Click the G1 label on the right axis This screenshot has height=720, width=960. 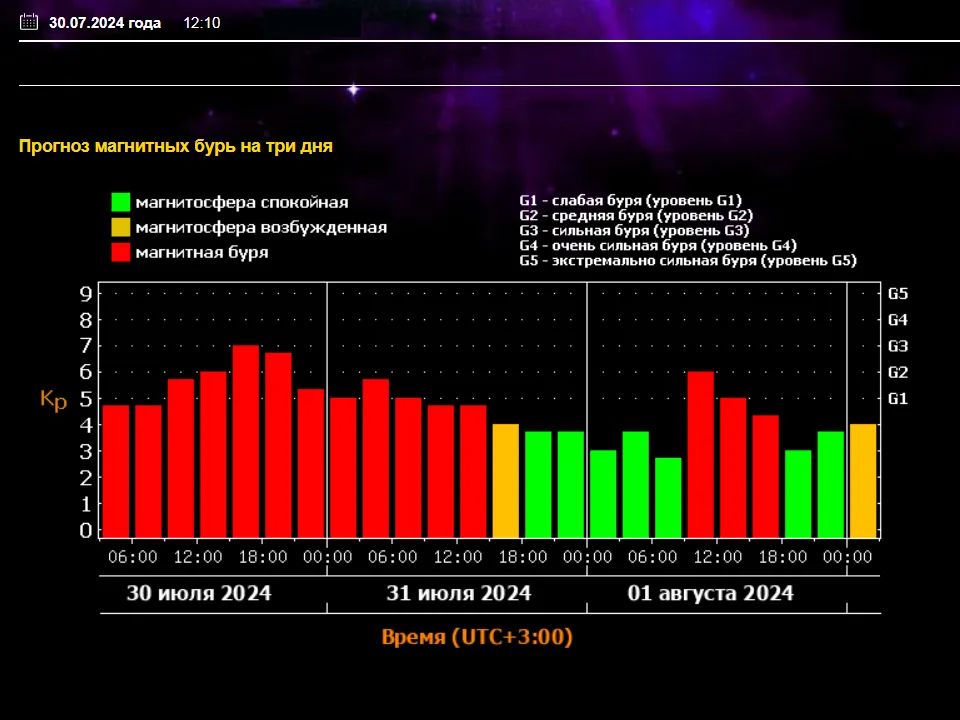pos(897,398)
